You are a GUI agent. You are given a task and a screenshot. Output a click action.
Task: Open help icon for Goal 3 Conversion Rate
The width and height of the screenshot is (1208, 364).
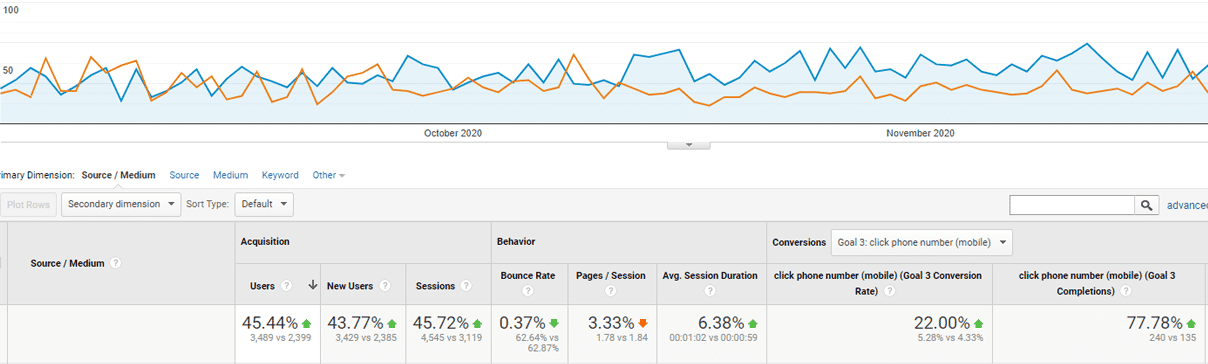point(890,292)
